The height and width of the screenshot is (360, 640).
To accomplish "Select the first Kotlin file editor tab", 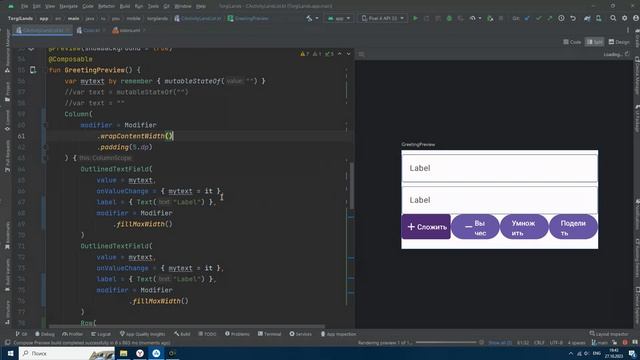I will point(42,30).
